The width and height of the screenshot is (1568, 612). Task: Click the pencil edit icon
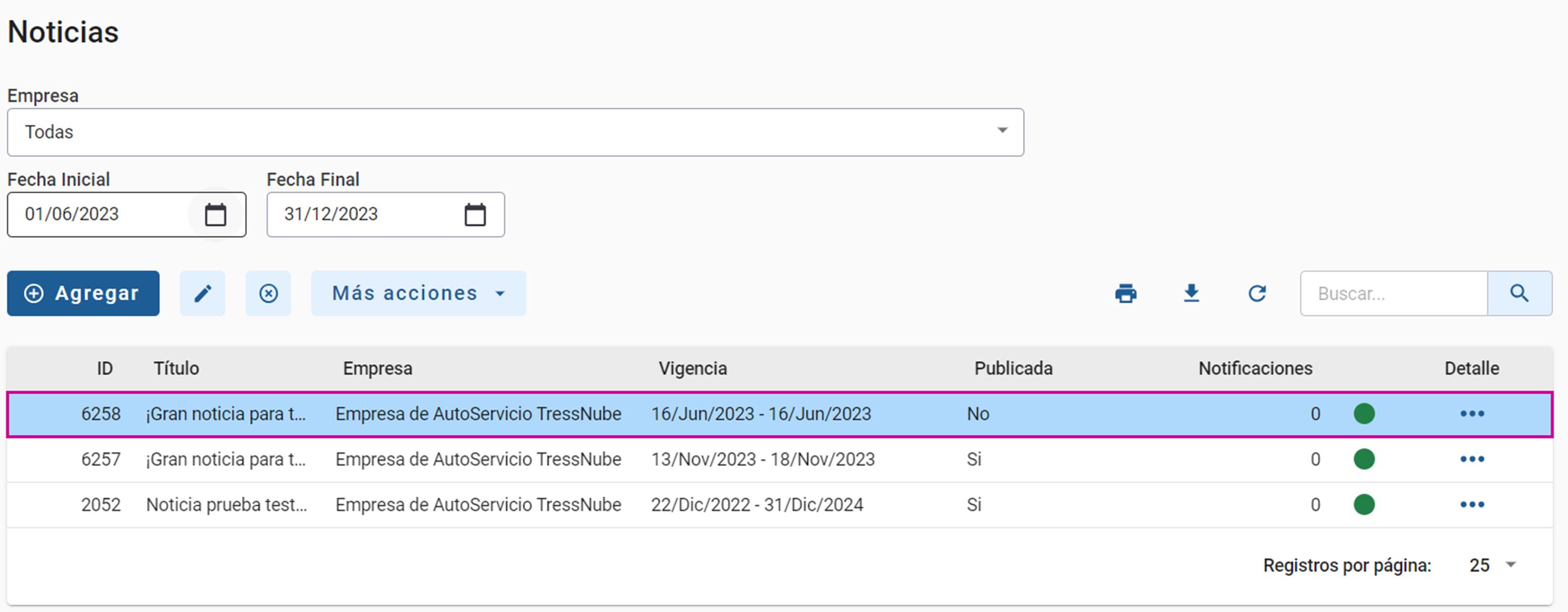click(x=202, y=294)
